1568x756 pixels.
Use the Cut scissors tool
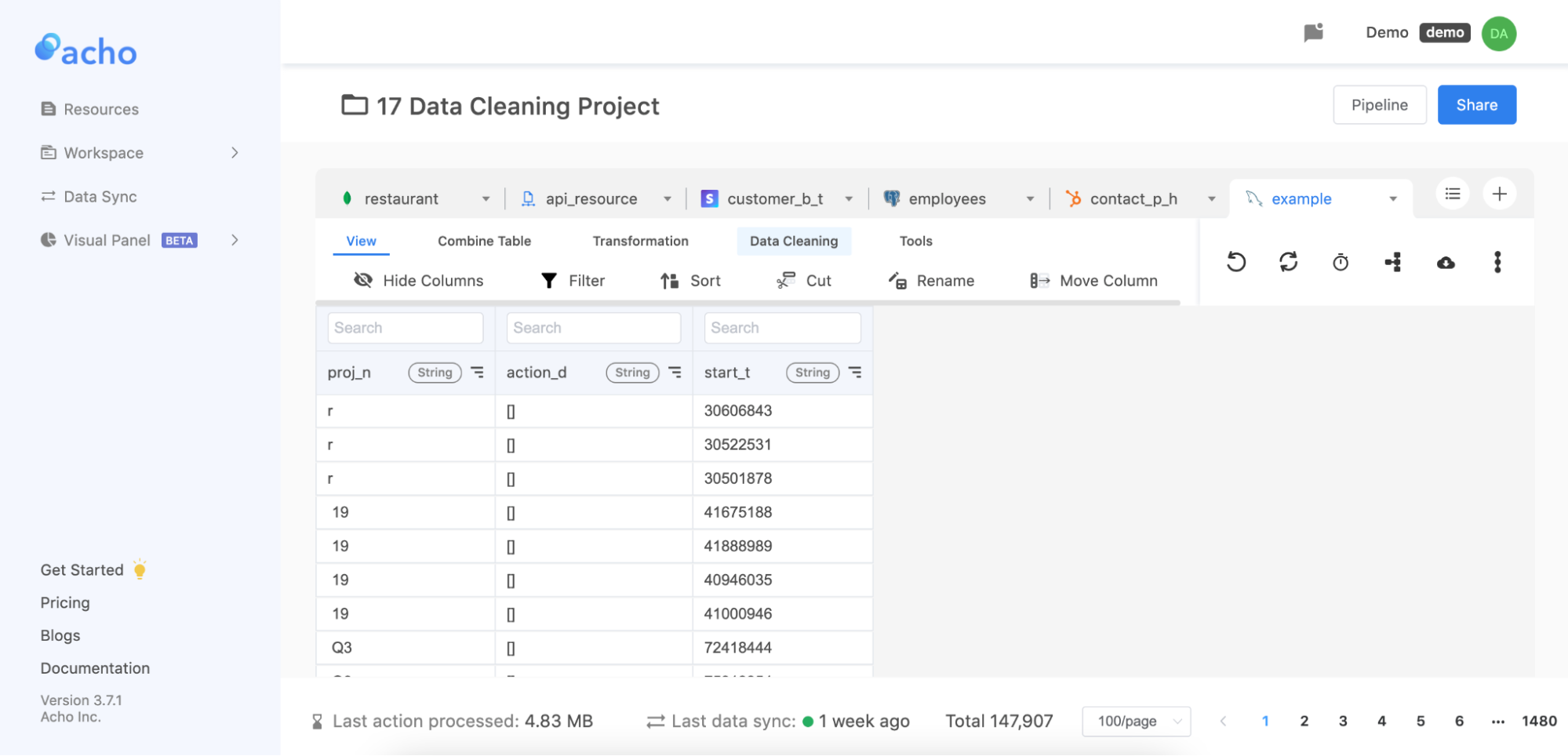(784, 280)
